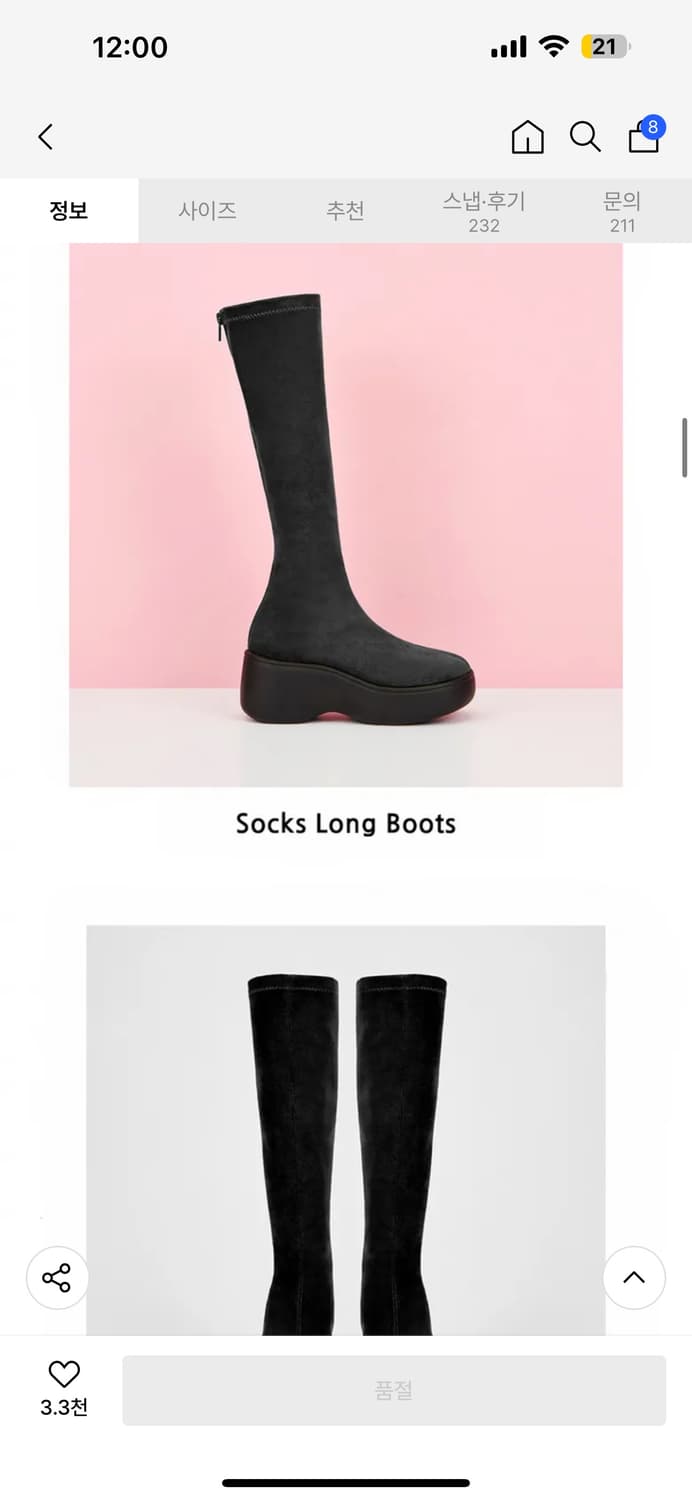Tap the 3.3천 likes count
Screen dimensions: 692x1500
pos(64,1407)
